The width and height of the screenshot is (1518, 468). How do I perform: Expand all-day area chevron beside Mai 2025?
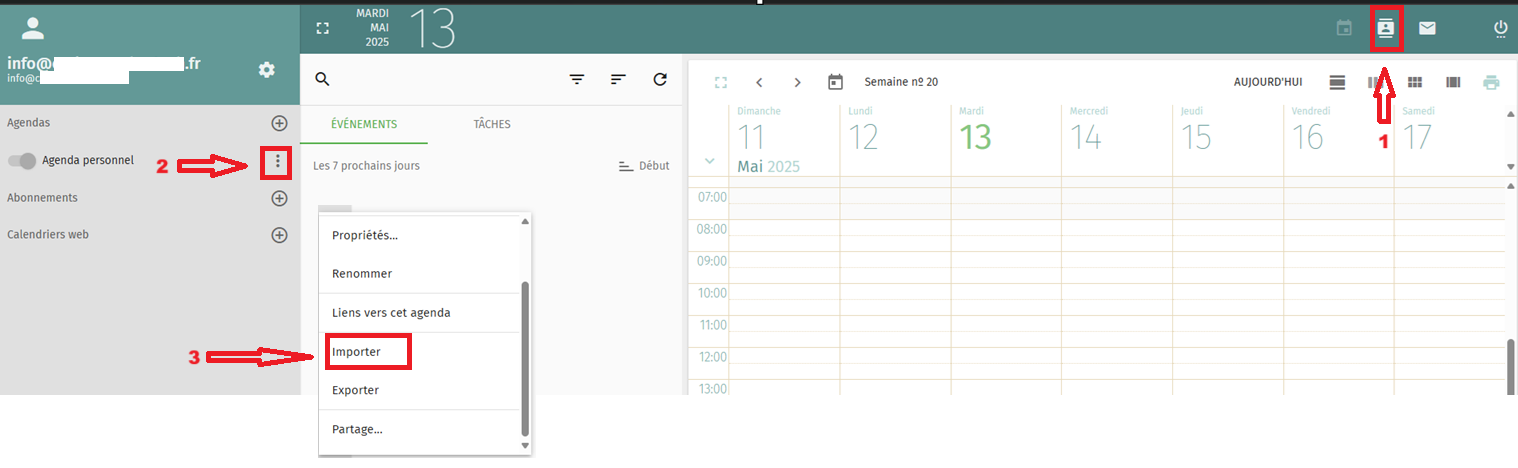pos(710,161)
